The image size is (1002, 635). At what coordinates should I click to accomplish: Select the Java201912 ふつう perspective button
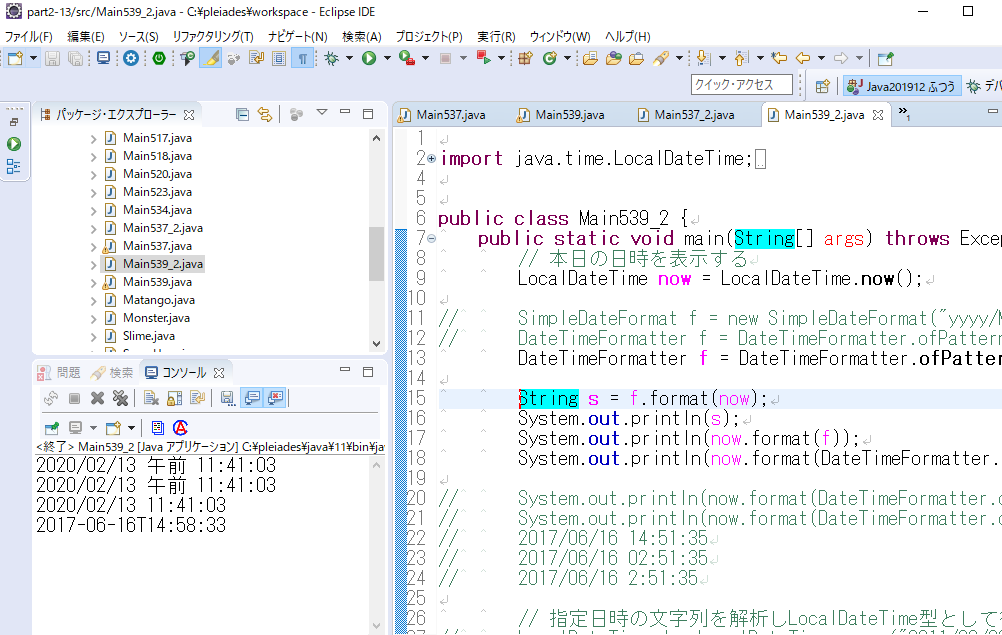click(x=901, y=86)
